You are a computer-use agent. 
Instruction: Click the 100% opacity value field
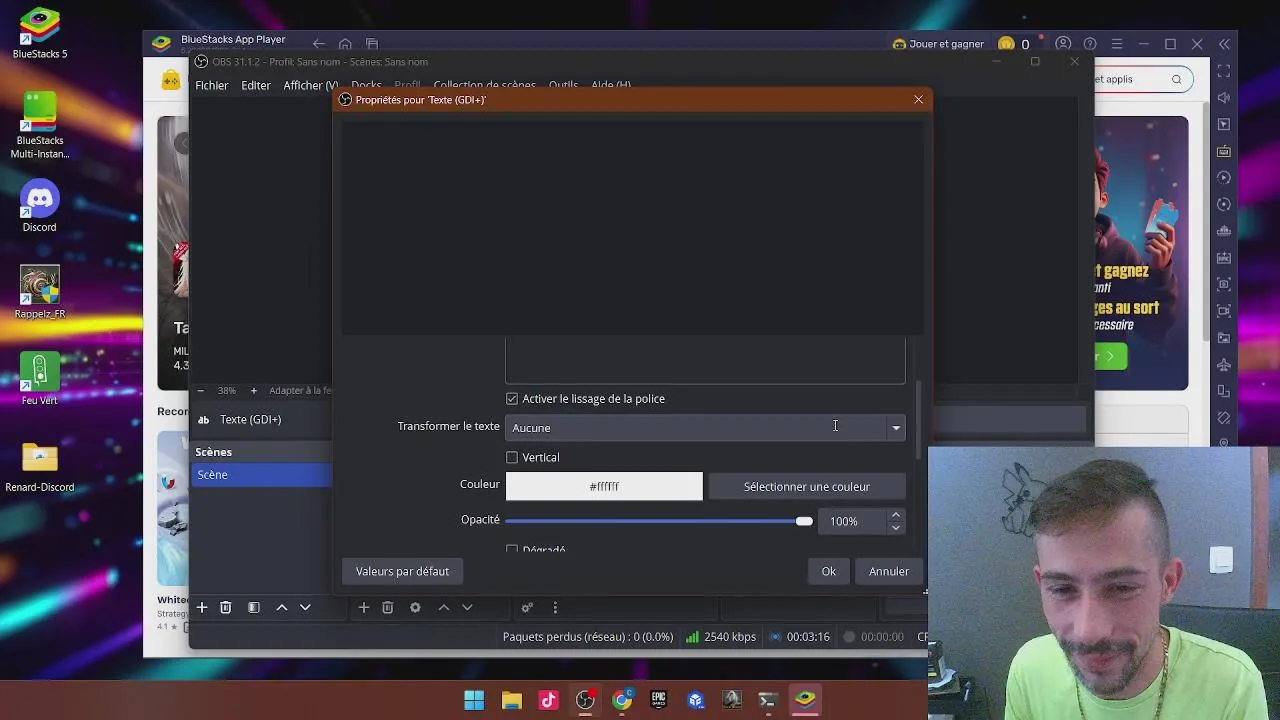pyautogui.click(x=852, y=521)
